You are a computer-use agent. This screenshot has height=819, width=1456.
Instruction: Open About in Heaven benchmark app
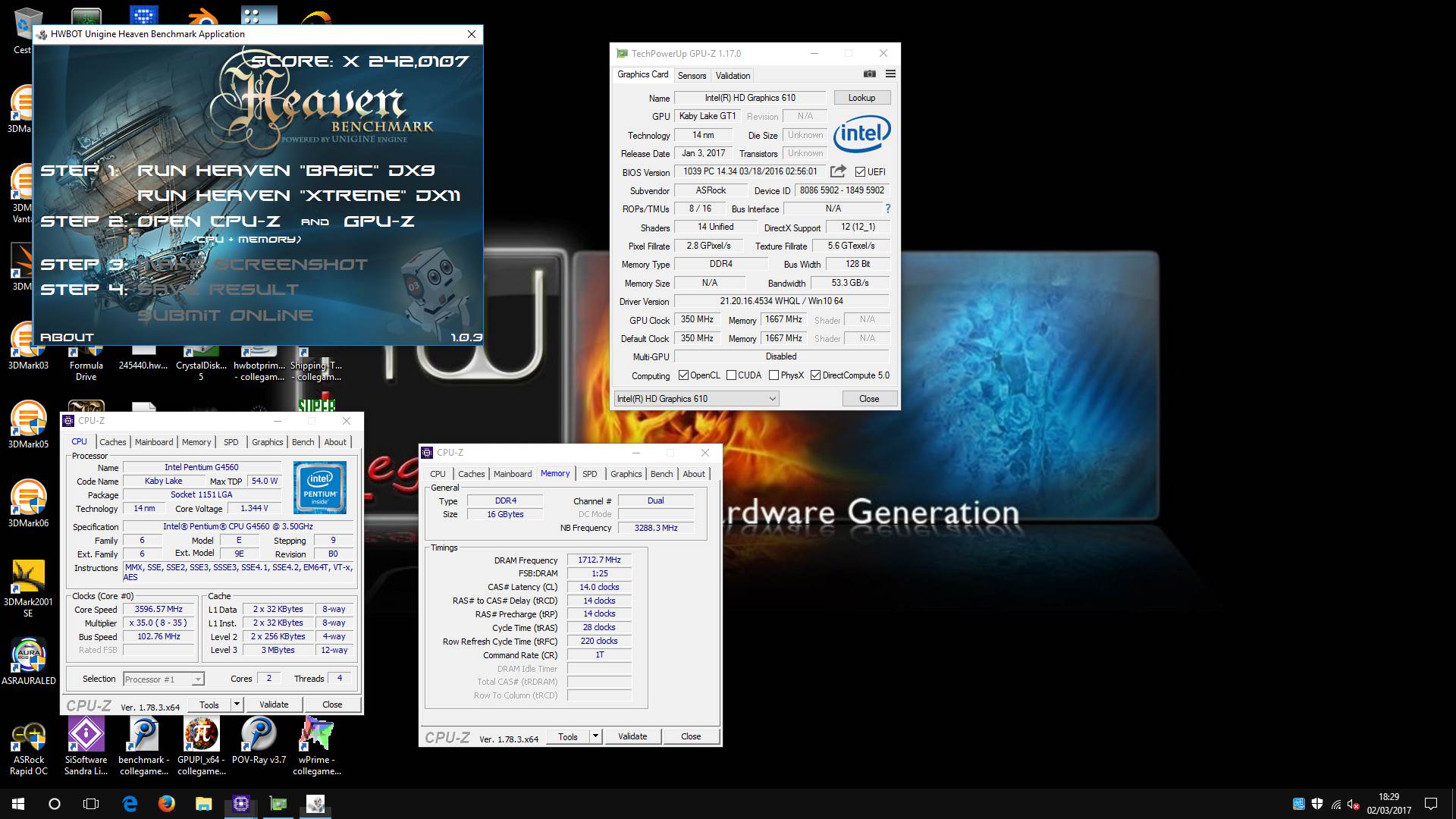67,337
